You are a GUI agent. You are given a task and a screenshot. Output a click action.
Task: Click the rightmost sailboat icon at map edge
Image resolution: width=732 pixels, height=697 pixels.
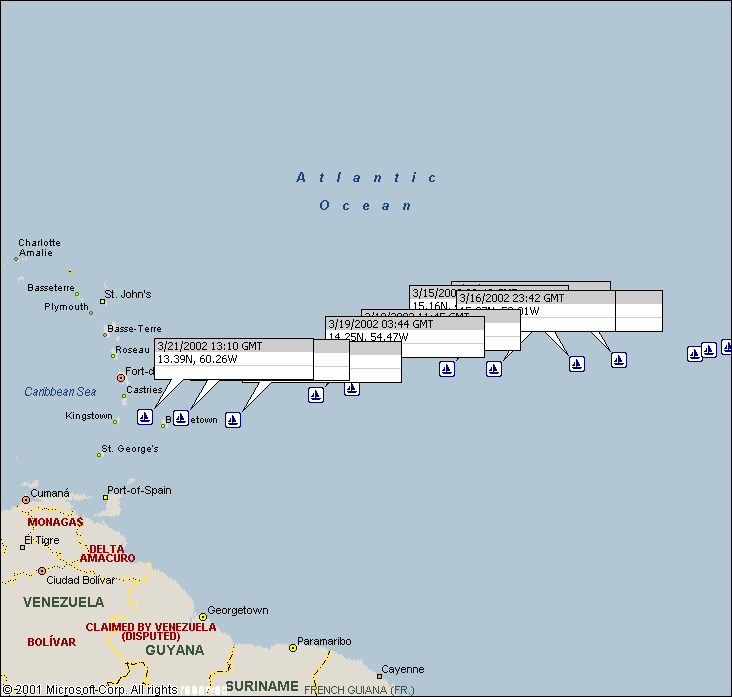[727, 347]
